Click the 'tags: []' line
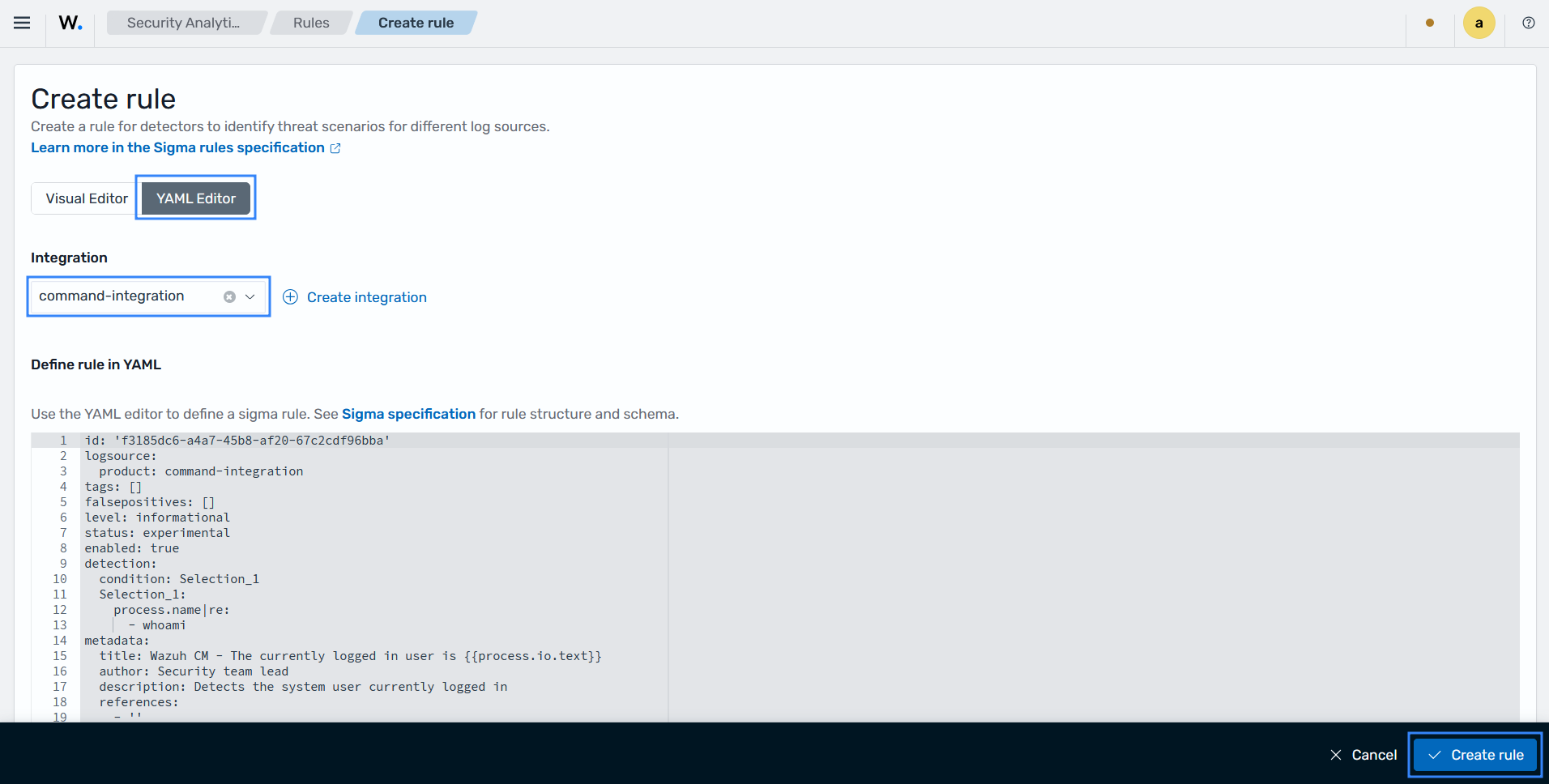The image size is (1549, 784). 113,487
